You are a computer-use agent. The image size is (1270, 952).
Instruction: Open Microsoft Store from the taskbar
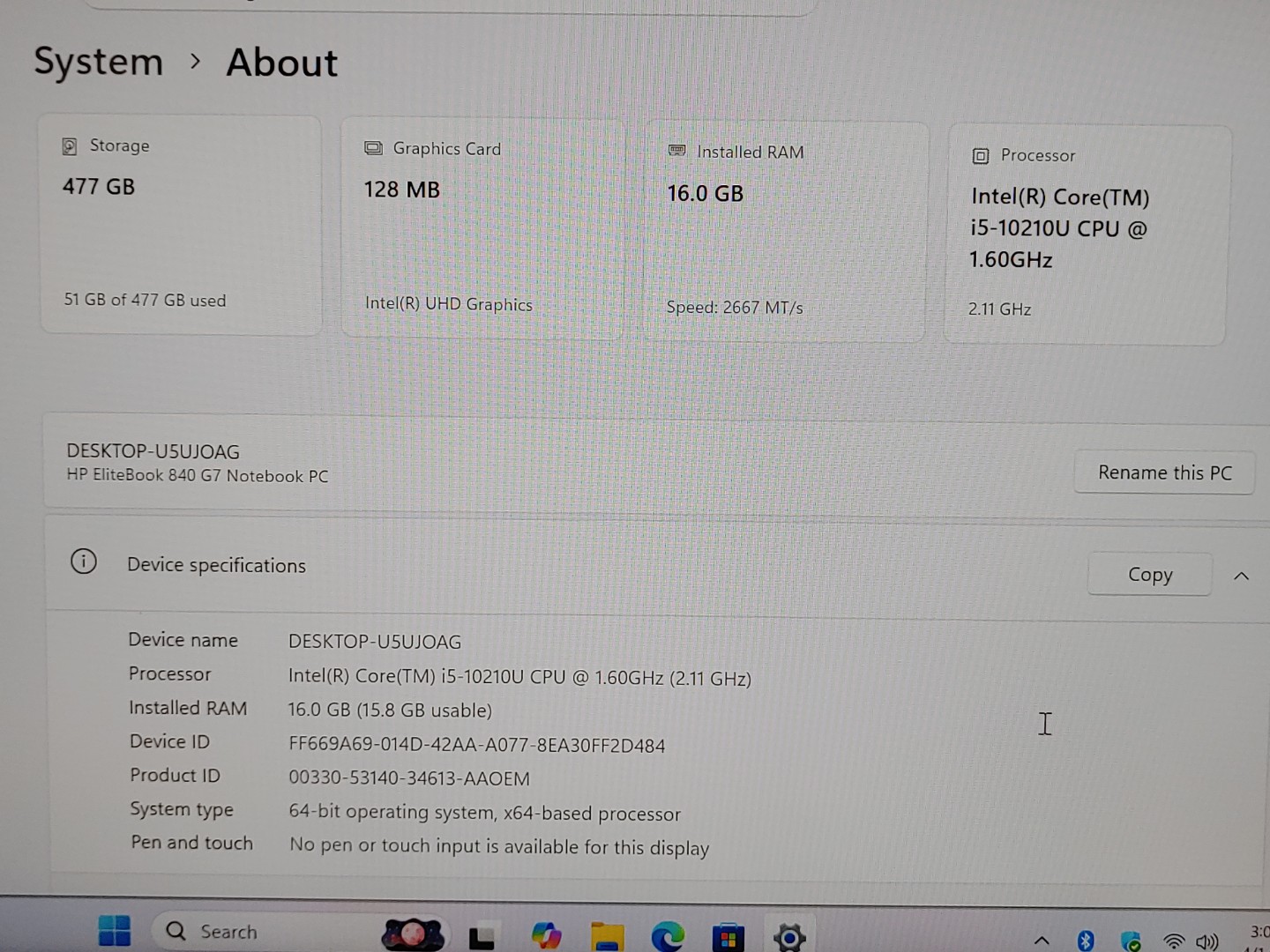click(728, 938)
